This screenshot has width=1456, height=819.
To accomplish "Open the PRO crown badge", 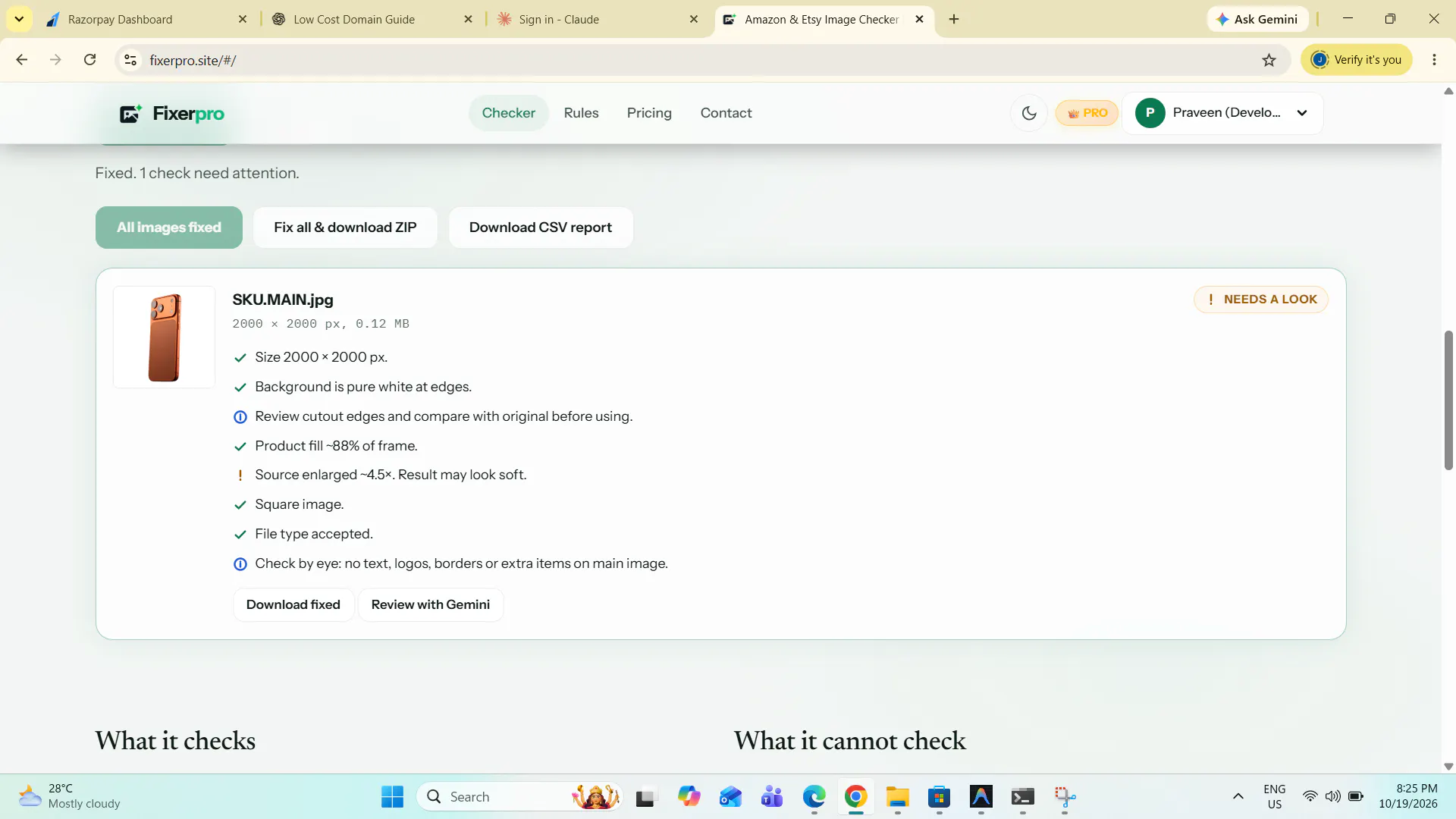I will [x=1087, y=113].
